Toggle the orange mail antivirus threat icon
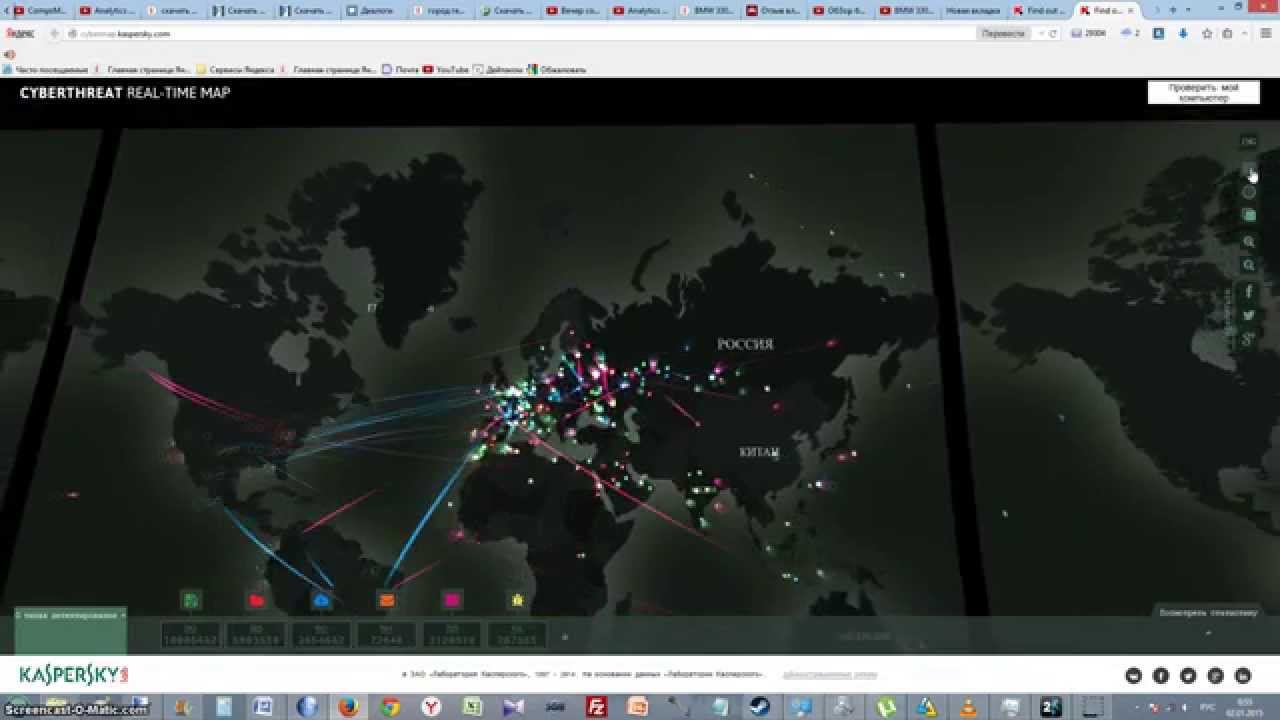 point(387,600)
